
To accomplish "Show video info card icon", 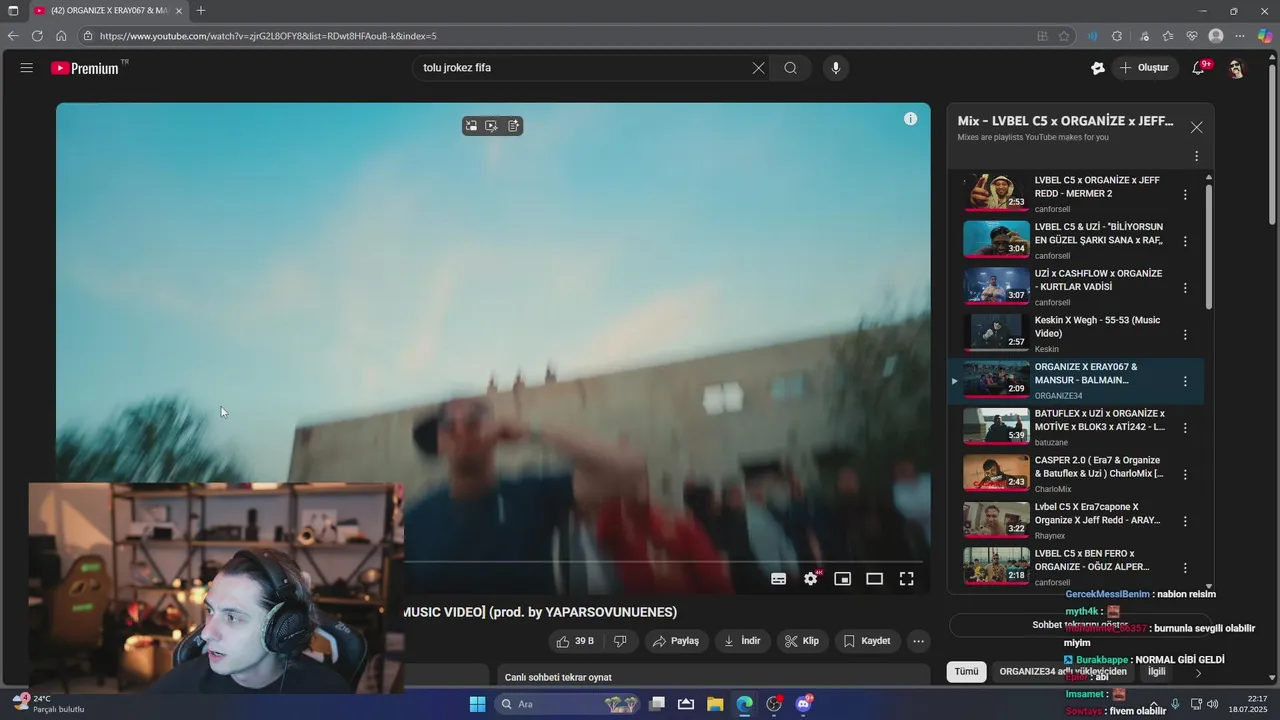I will (x=910, y=119).
